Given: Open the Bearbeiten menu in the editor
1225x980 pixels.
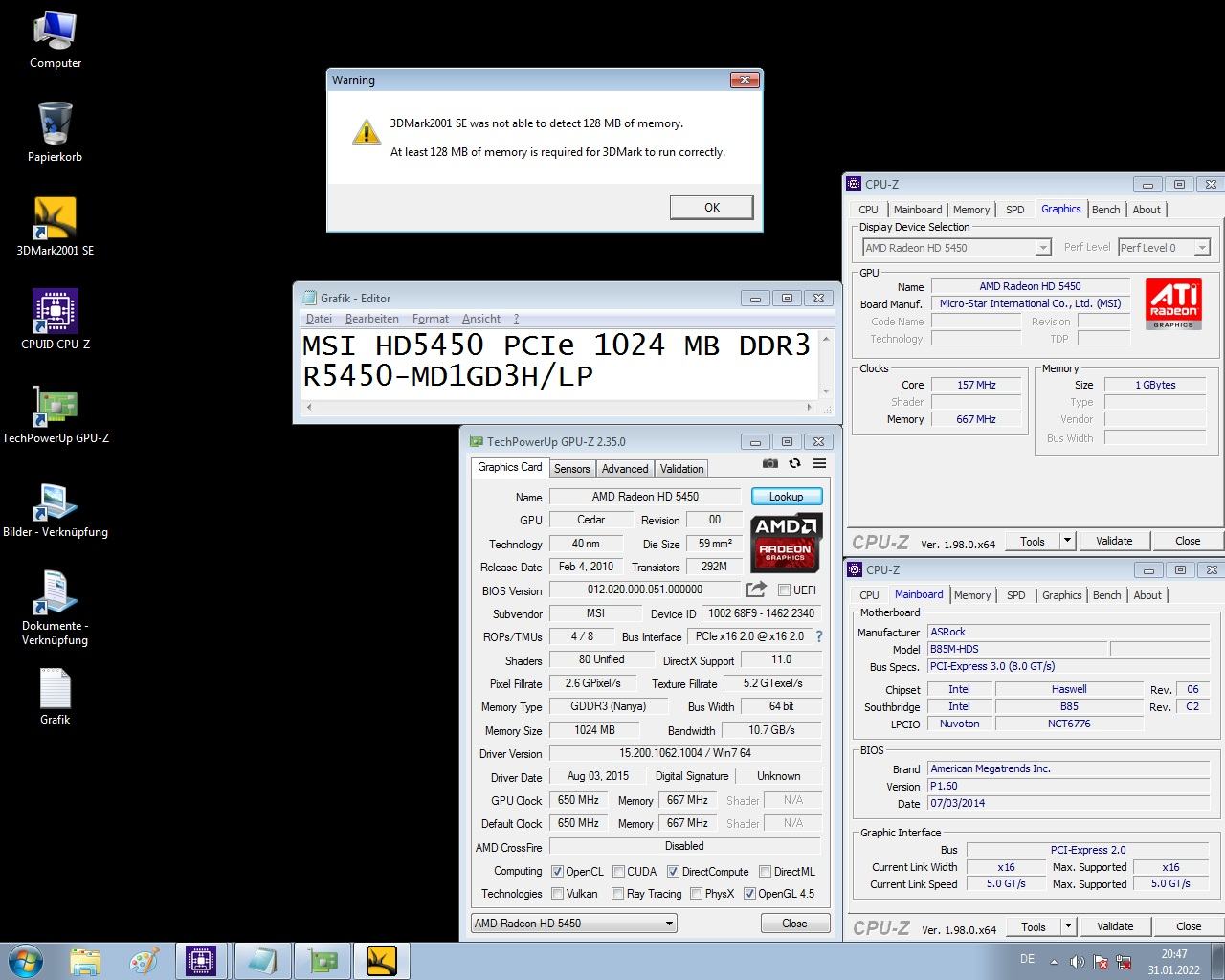Looking at the screenshot, I should click(x=372, y=319).
